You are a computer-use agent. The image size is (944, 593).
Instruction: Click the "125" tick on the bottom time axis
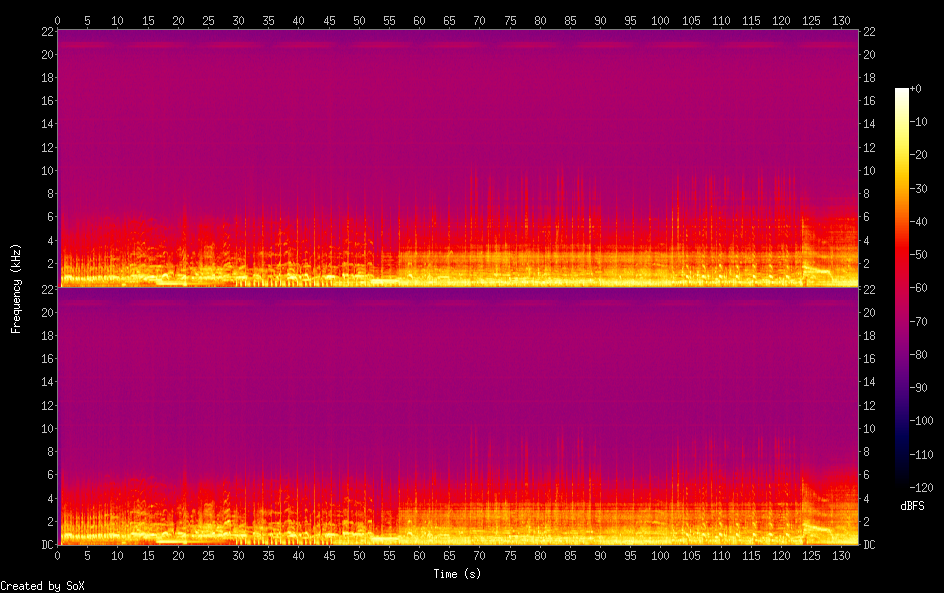tap(811, 556)
